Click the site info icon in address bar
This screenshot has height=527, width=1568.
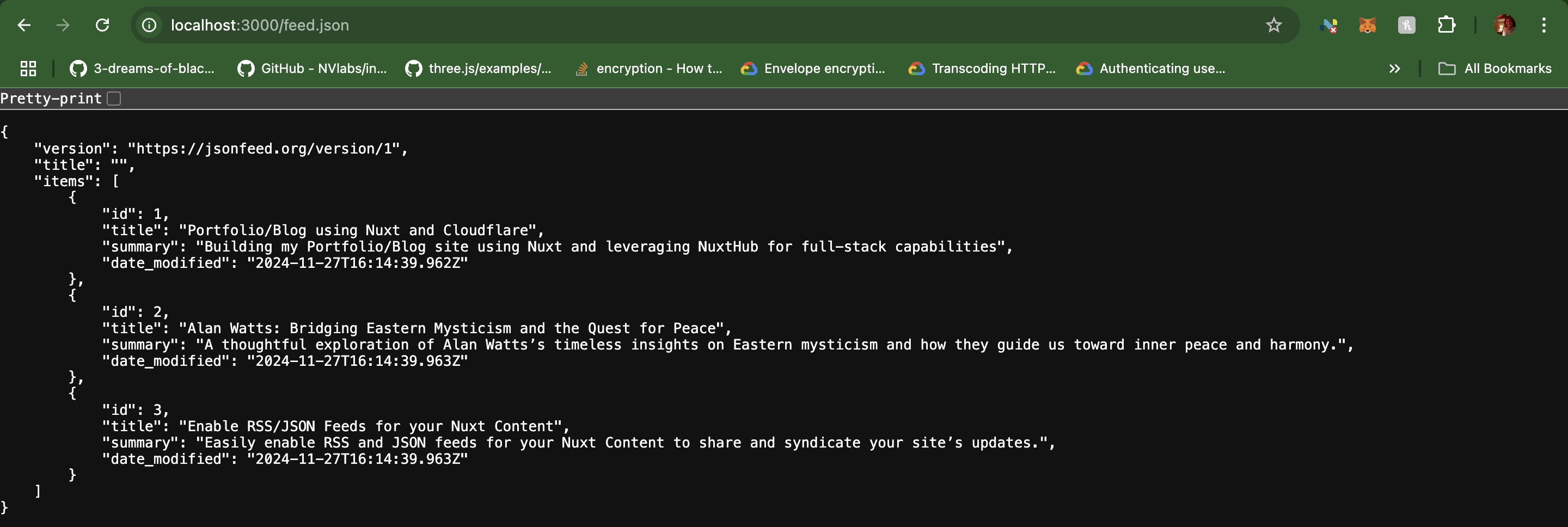coord(149,25)
